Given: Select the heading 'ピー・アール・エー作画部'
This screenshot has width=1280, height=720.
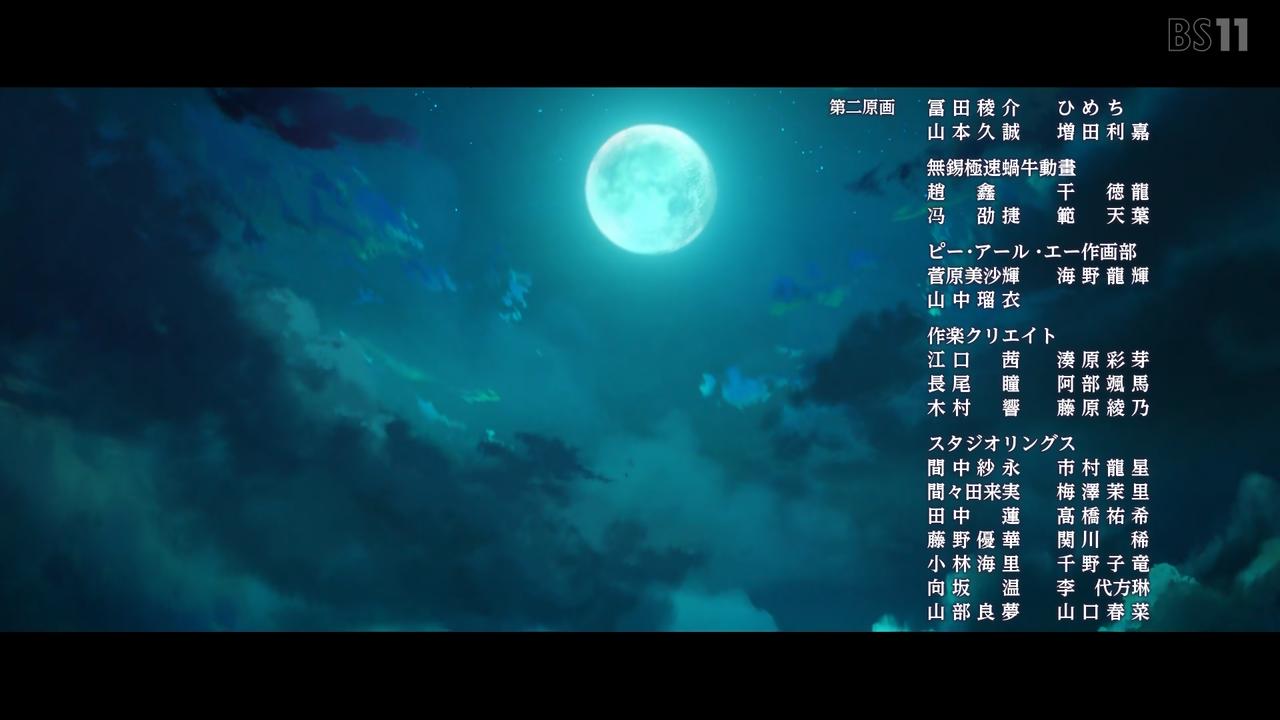Looking at the screenshot, I should (x=1032, y=252).
